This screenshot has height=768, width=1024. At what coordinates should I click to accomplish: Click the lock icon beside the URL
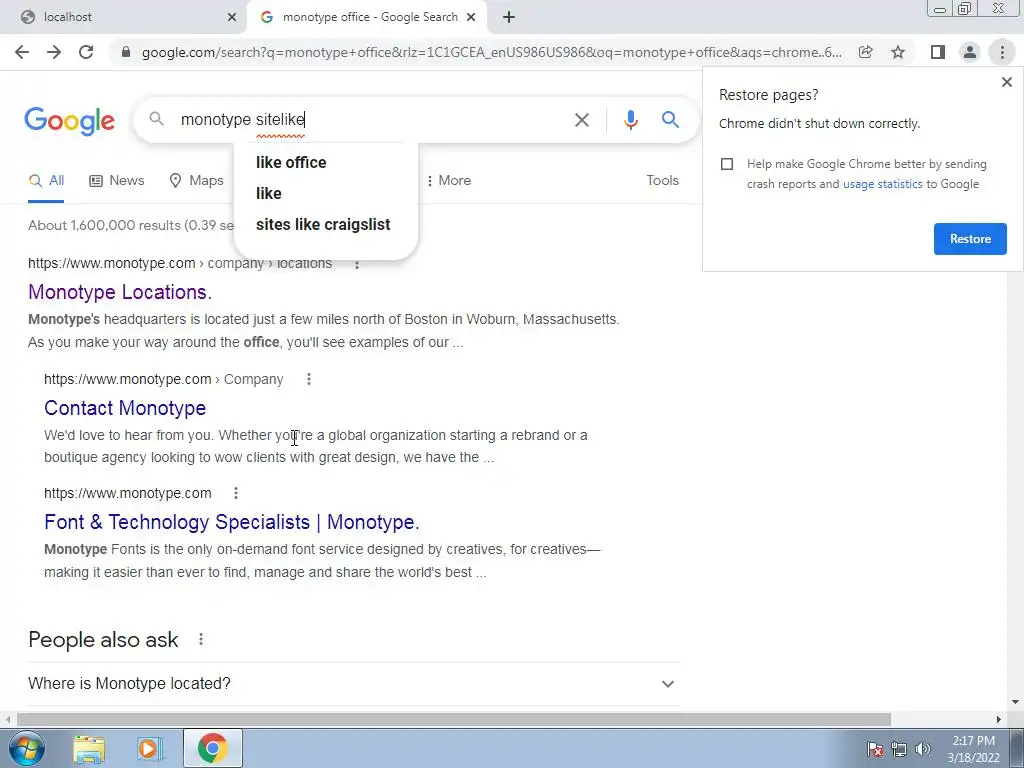coord(126,52)
